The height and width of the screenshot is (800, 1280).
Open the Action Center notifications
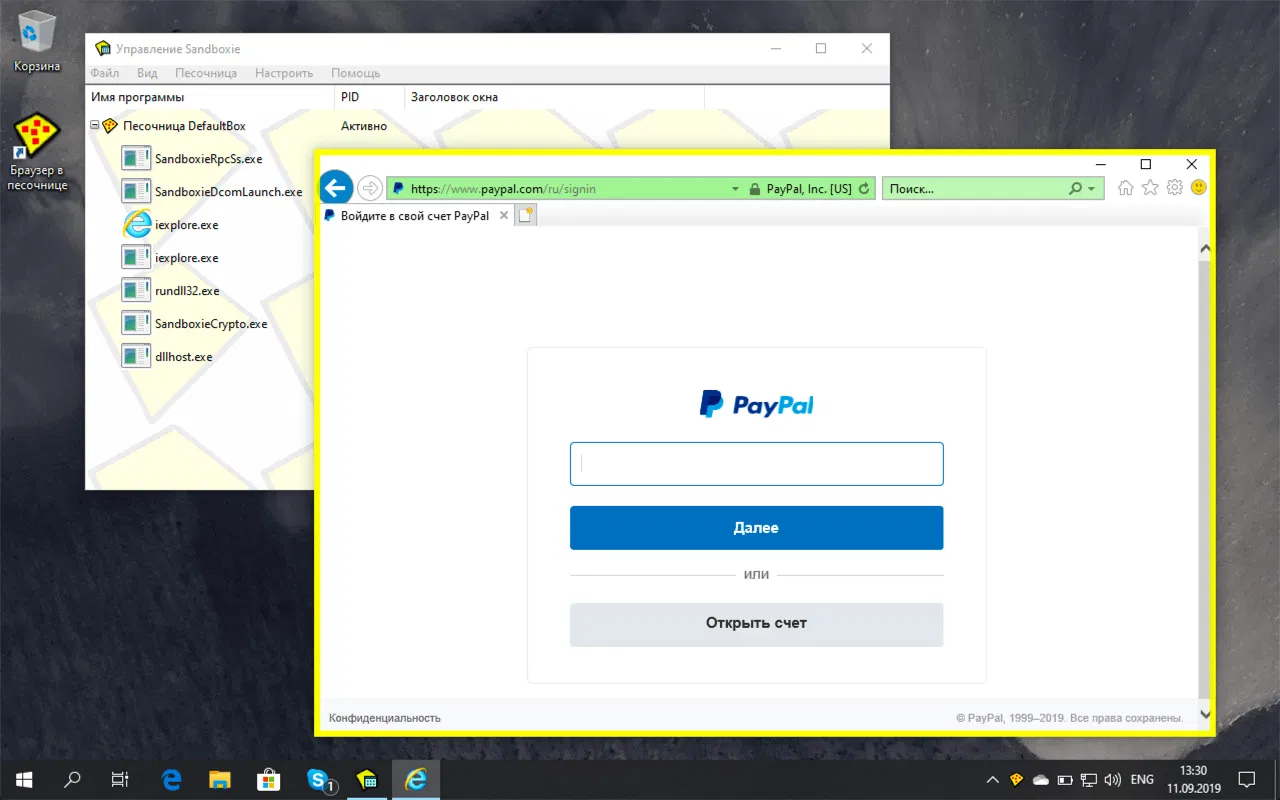click(1247, 780)
